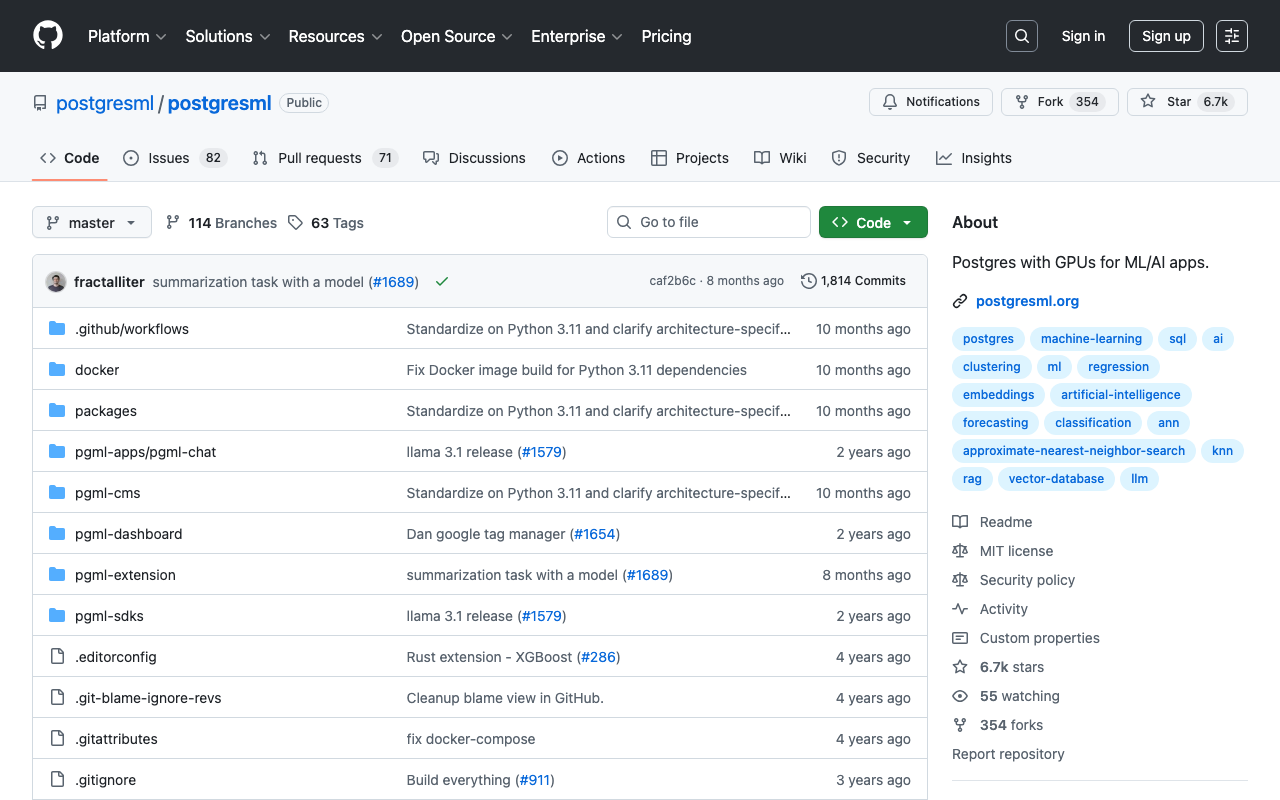
Task: Click the Security policy scale icon
Action: pyautogui.click(x=960, y=580)
